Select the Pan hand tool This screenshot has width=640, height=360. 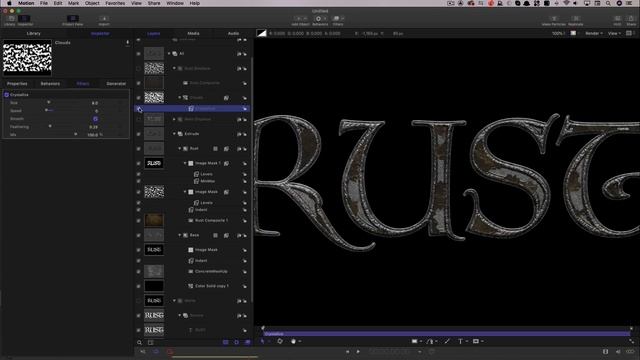[x=293, y=341]
